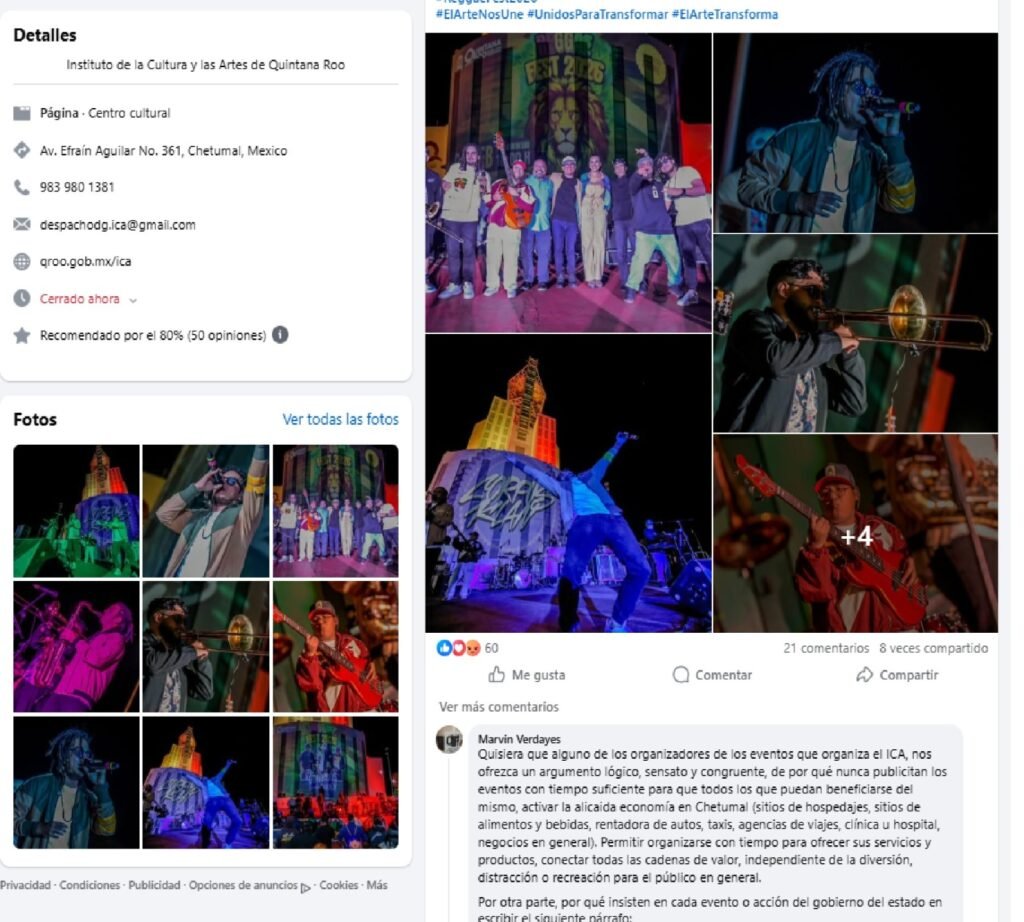Open the reaction emojis summary icons

click(458, 648)
